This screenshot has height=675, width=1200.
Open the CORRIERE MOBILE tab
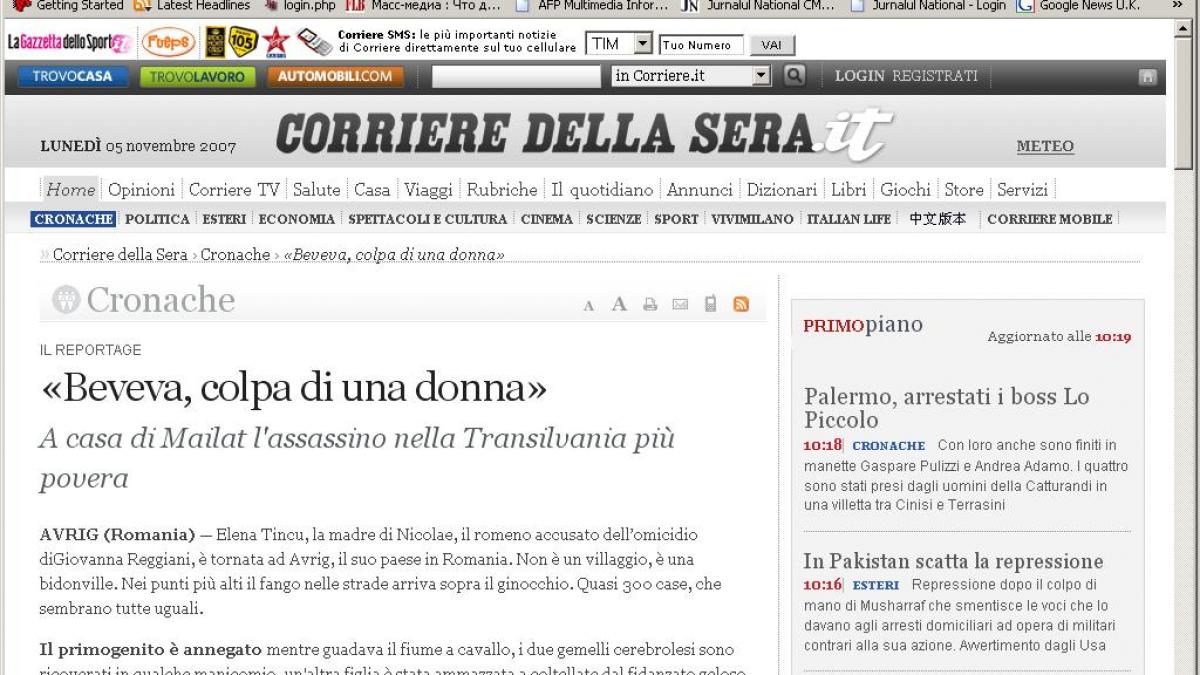[1049, 219]
